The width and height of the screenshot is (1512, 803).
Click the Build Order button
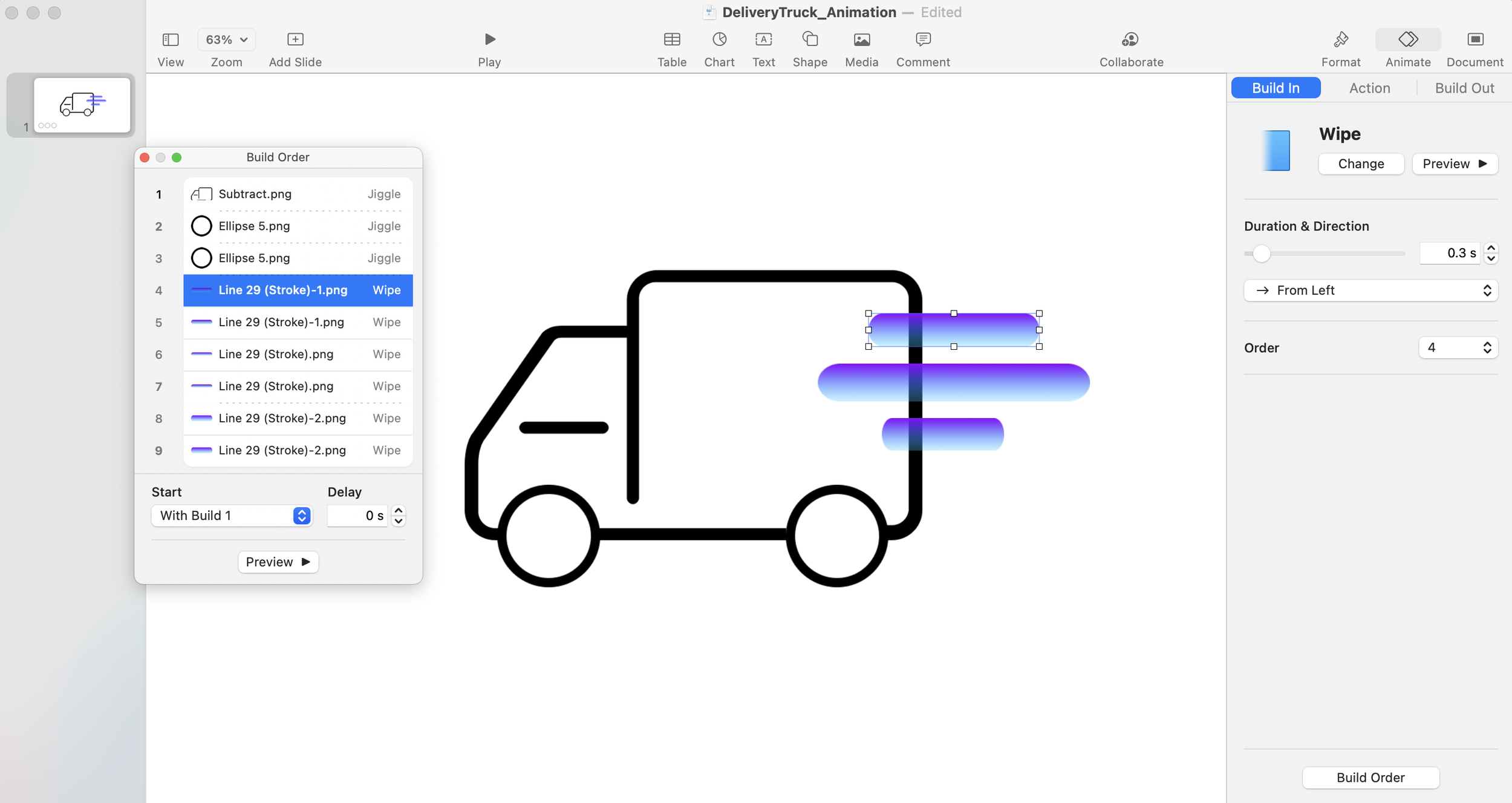(1370, 778)
